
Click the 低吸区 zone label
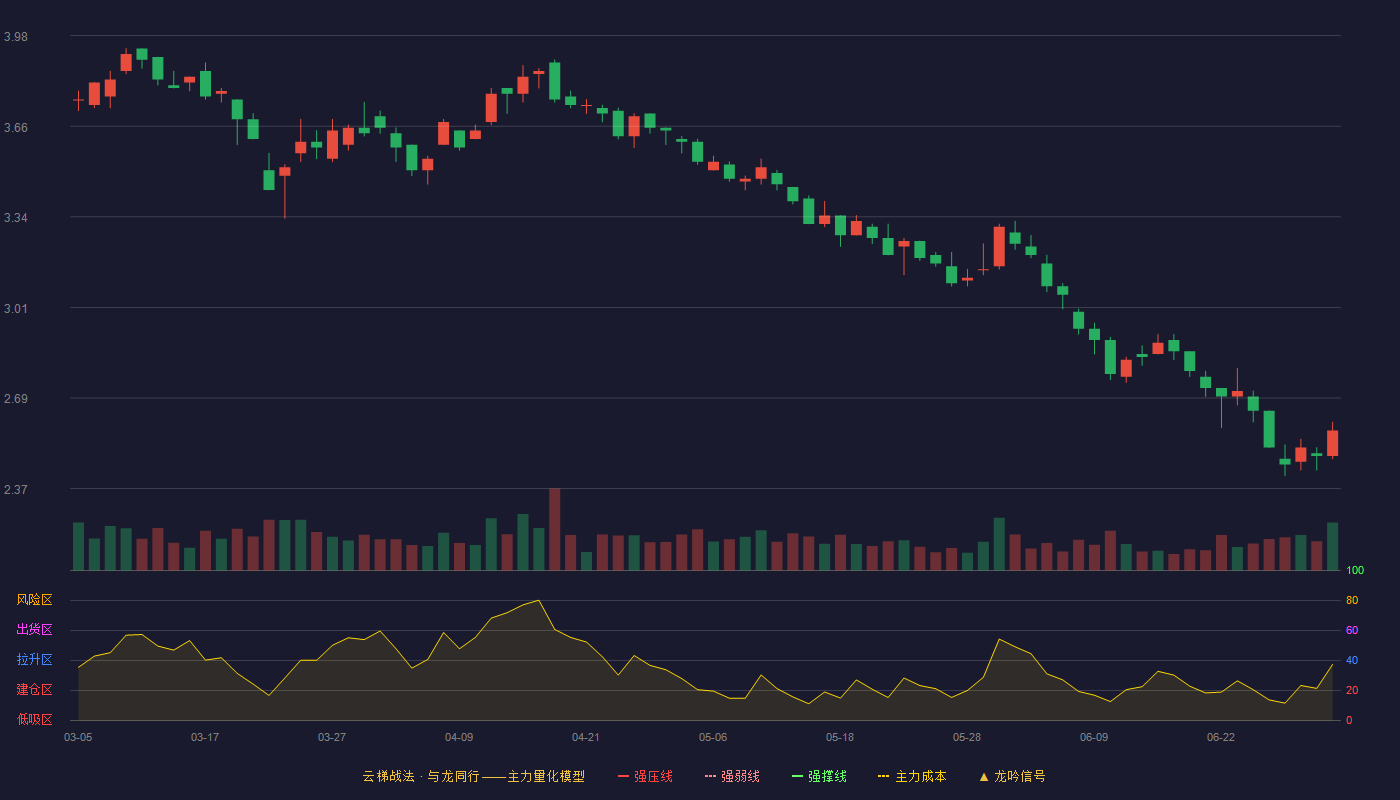[34, 720]
